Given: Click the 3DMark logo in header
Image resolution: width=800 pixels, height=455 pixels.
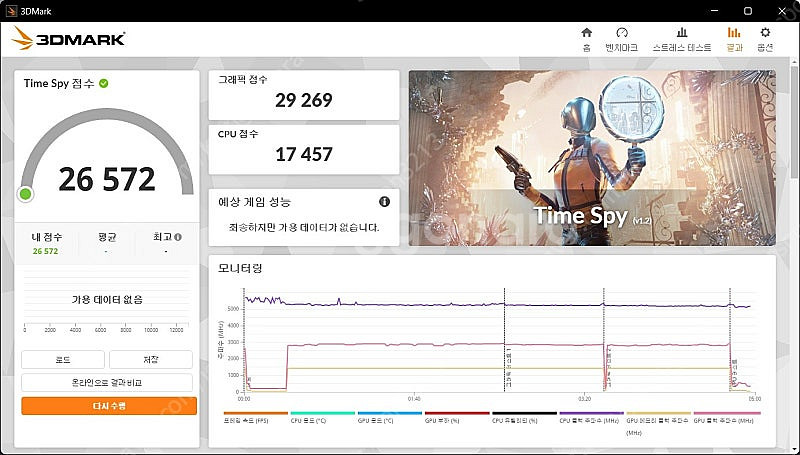Looking at the screenshot, I should tap(69, 38).
